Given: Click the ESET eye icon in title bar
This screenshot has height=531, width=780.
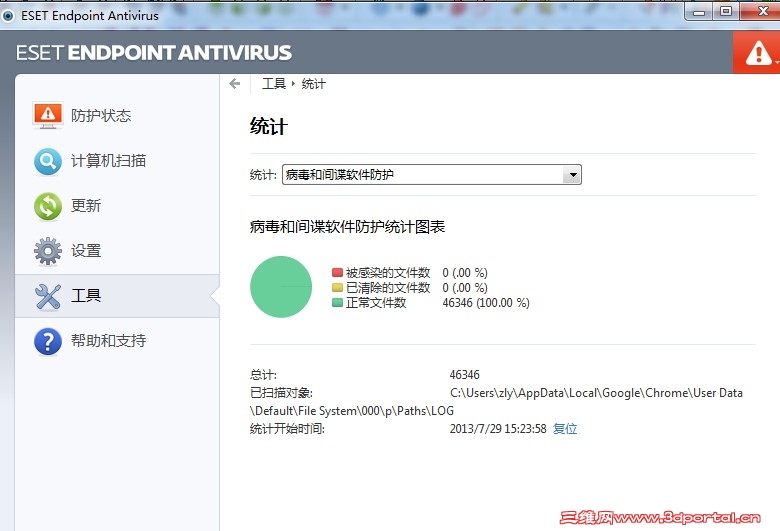Looking at the screenshot, I should click(x=8, y=16).
